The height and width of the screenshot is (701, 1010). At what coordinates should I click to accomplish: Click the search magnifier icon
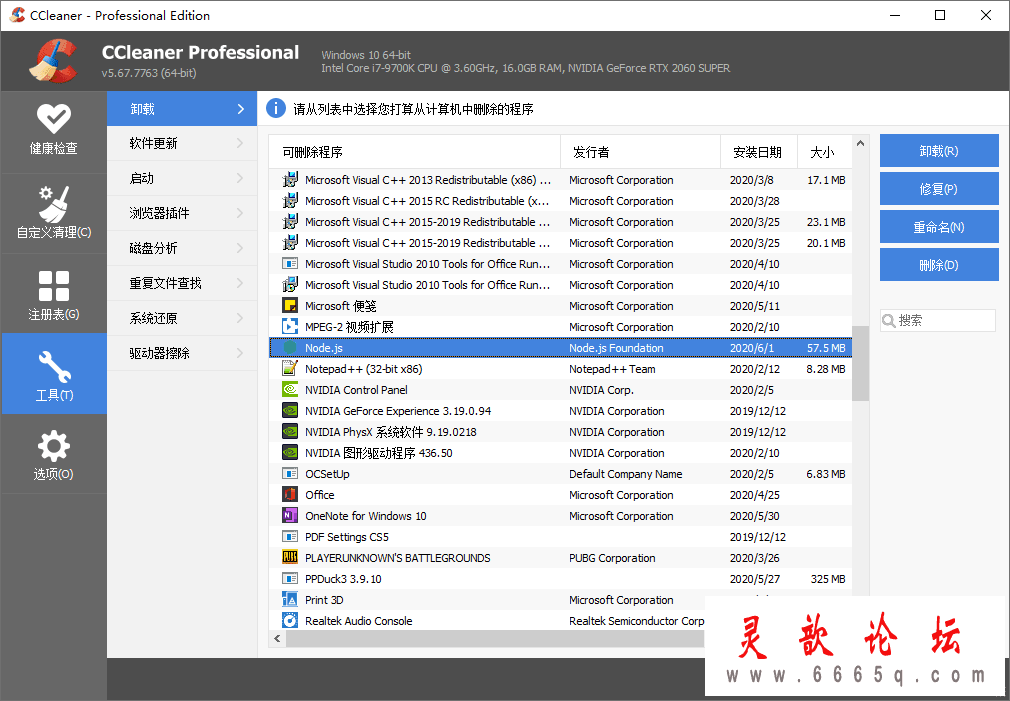tap(889, 320)
